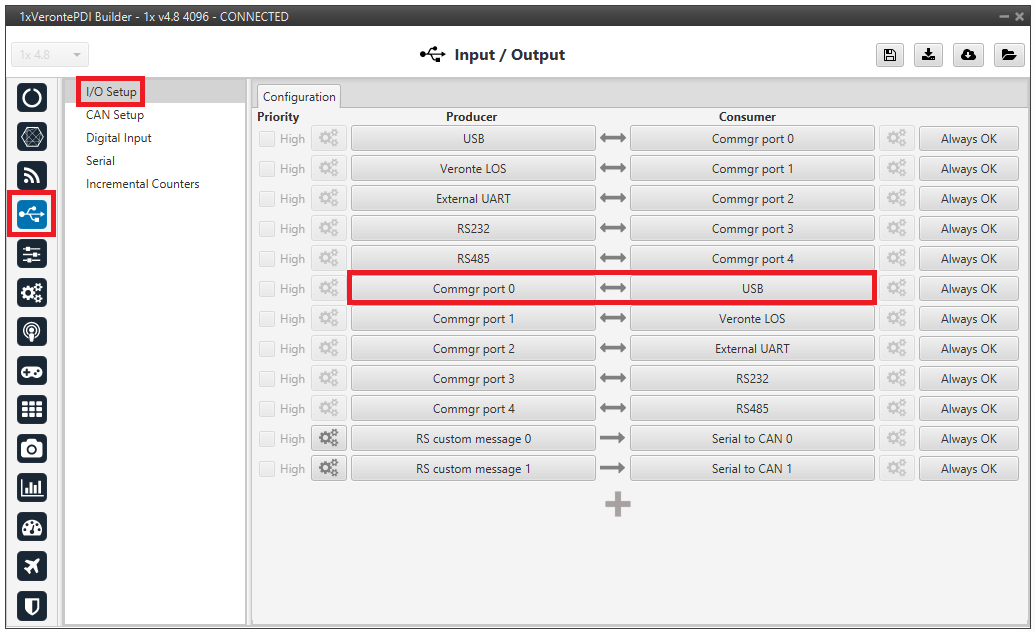Open the 1x 4.8 version dropdown
The width and height of the screenshot is (1035, 632).
click(50, 55)
